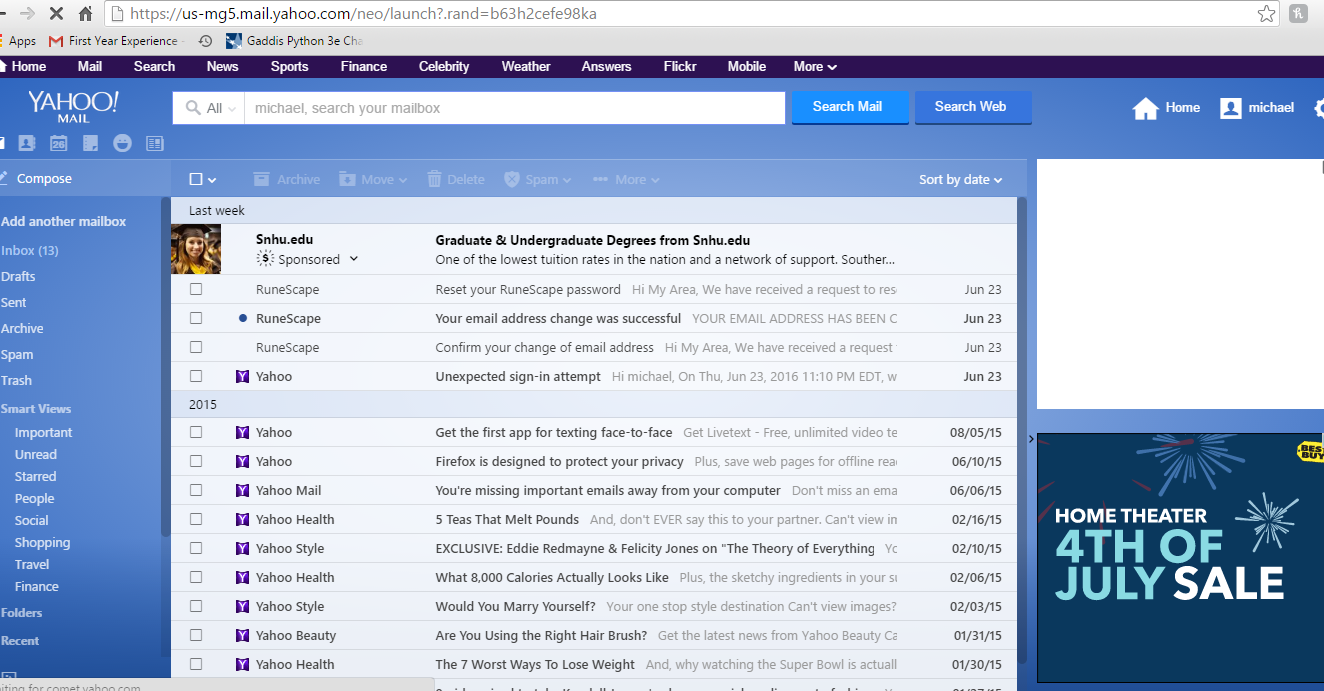Click the Yahoo Mail logo

pos(73,106)
